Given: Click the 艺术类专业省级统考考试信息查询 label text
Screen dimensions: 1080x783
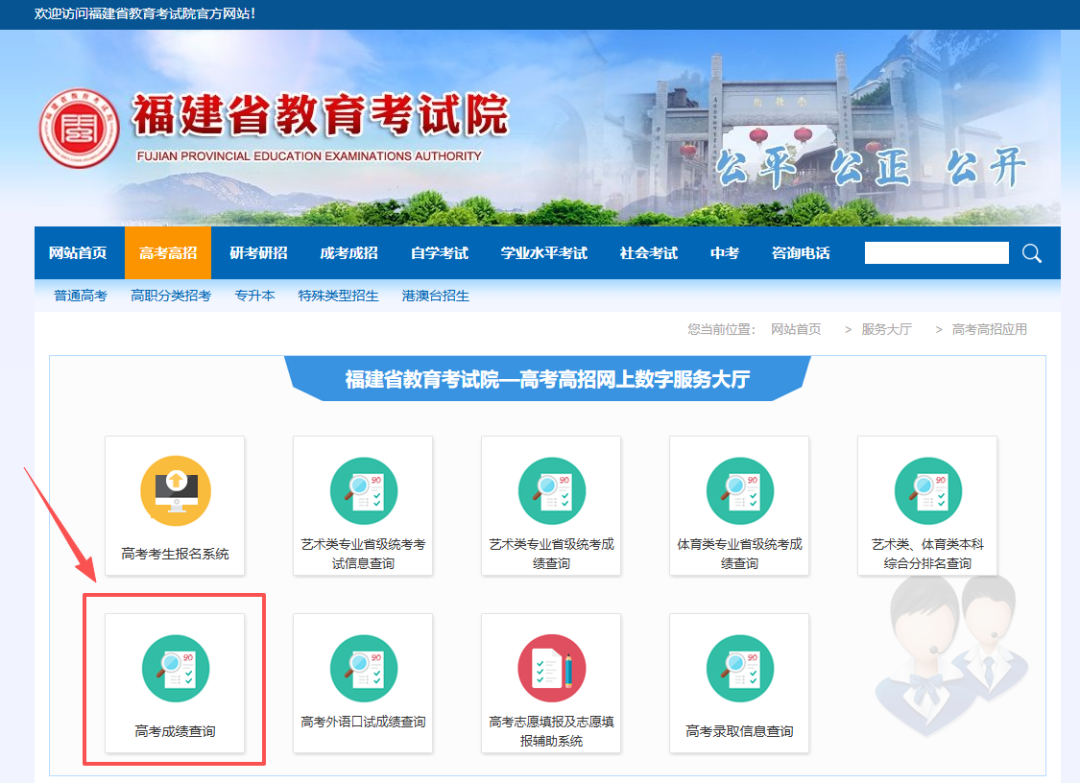Looking at the screenshot, I should coord(364,554).
